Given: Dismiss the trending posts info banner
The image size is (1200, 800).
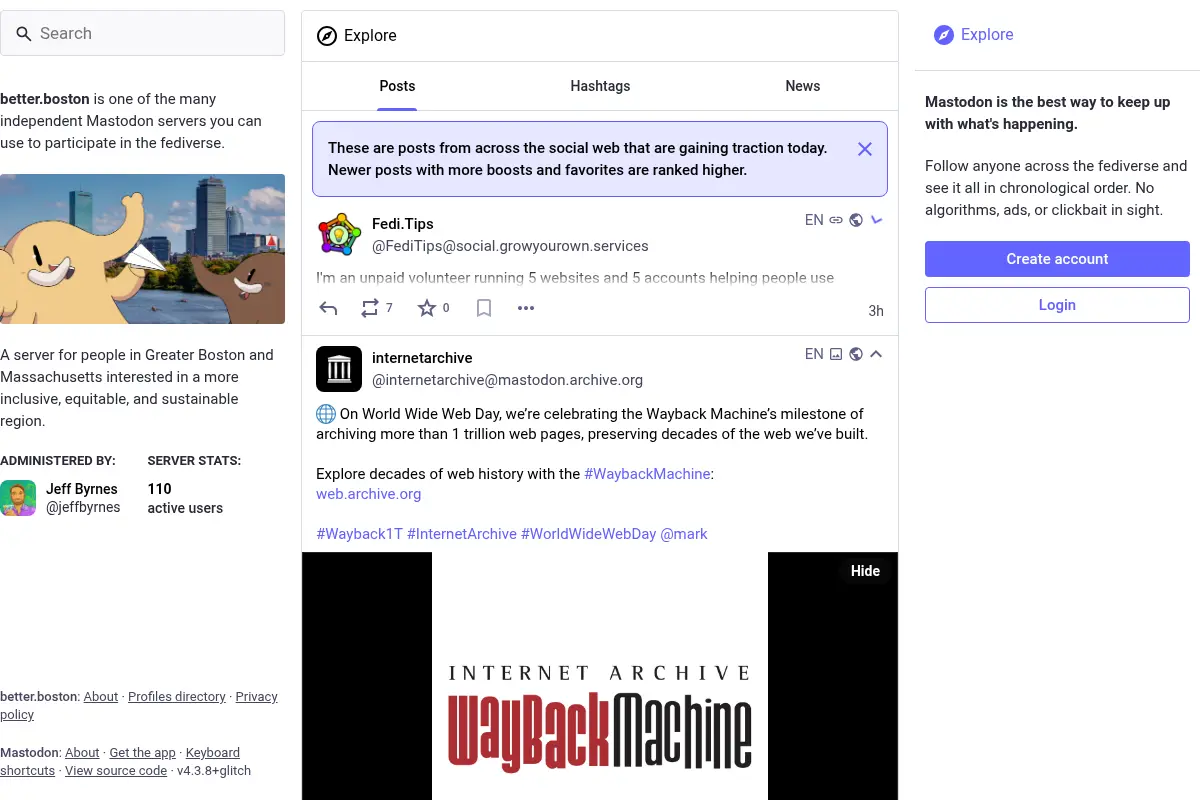Looking at the screenshot, I should [x=865, y=149].
